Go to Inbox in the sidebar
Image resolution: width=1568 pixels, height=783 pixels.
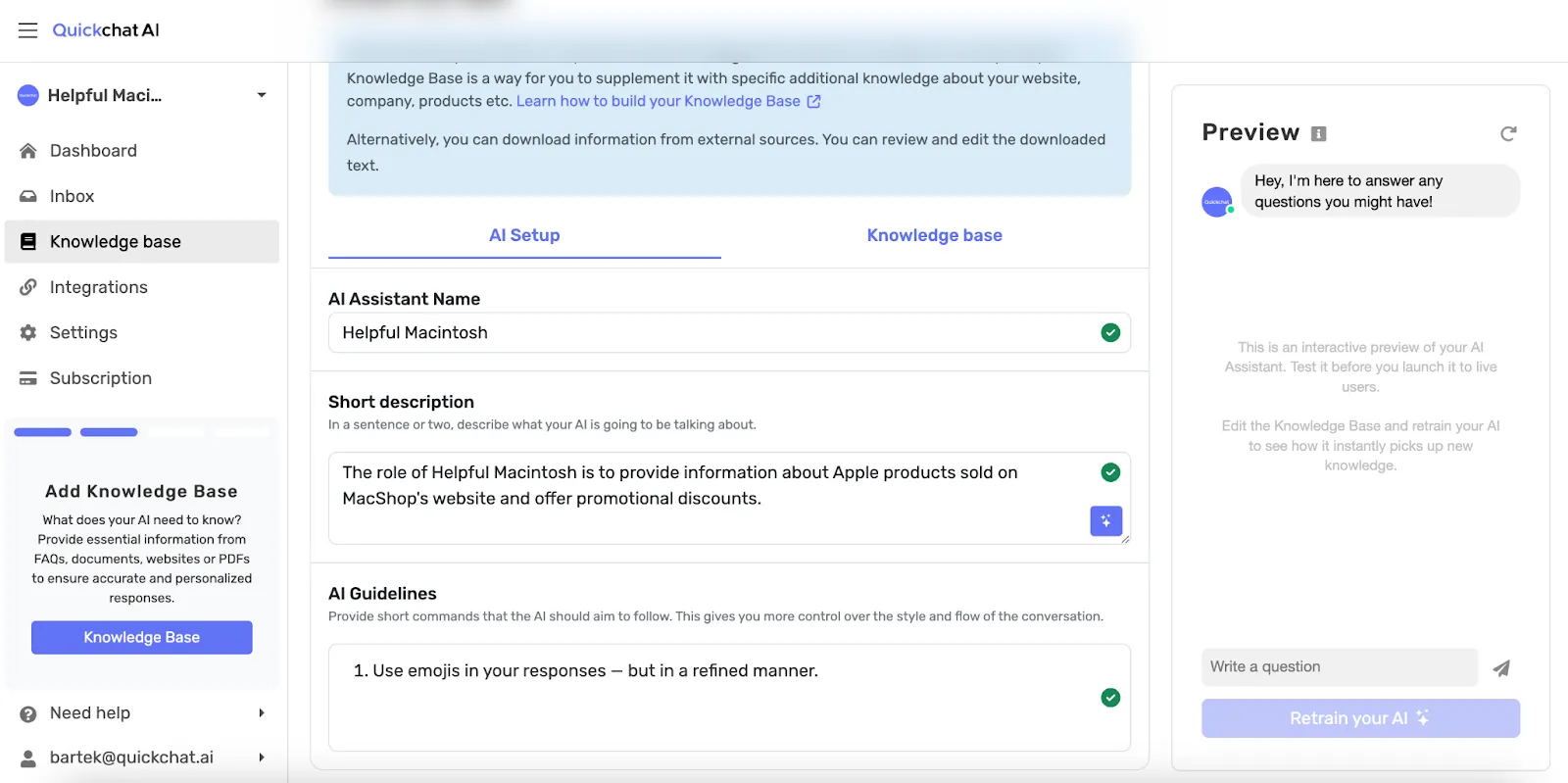[142, 196]
